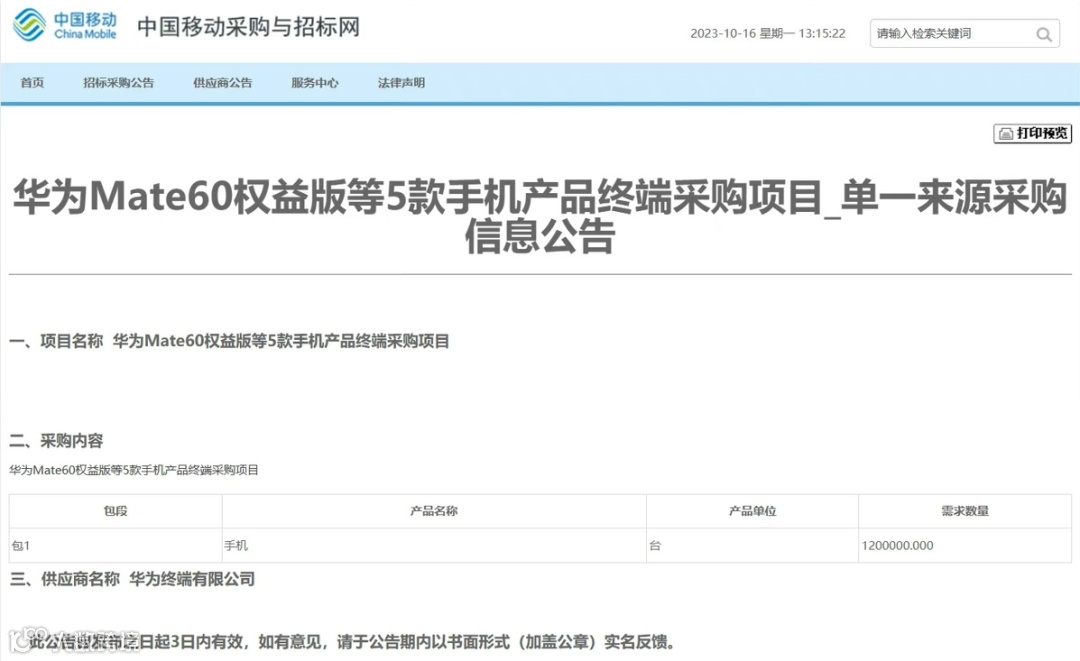Image resolution: width=1080 pixels, height=661 pixels.
Task: Click the site title 中国移动采购与招标网
Action: [x=249, y=27]
